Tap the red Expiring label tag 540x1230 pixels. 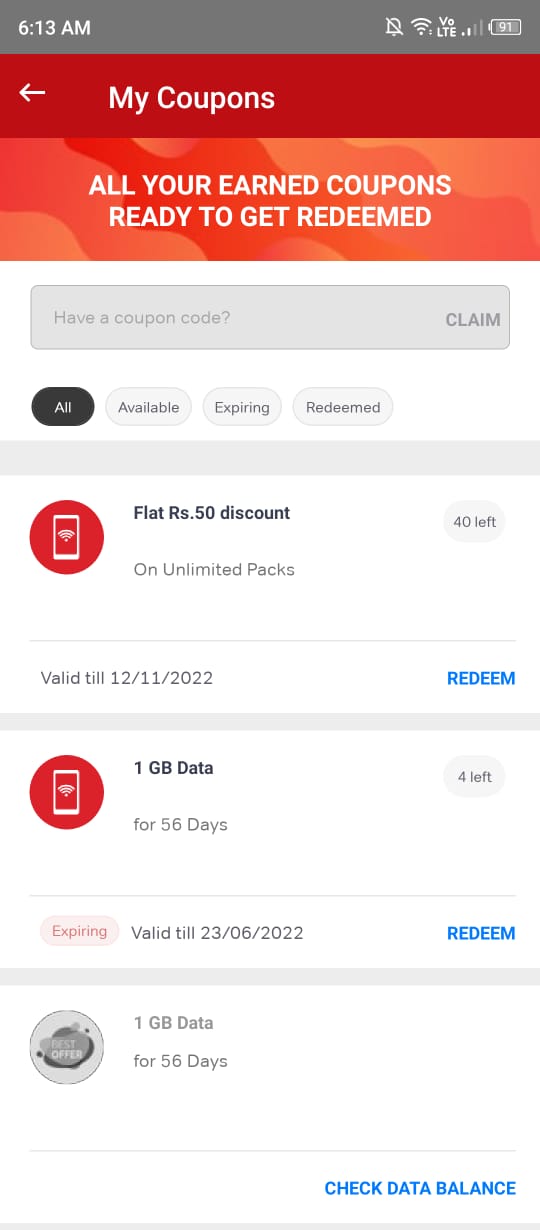point(79,931)
